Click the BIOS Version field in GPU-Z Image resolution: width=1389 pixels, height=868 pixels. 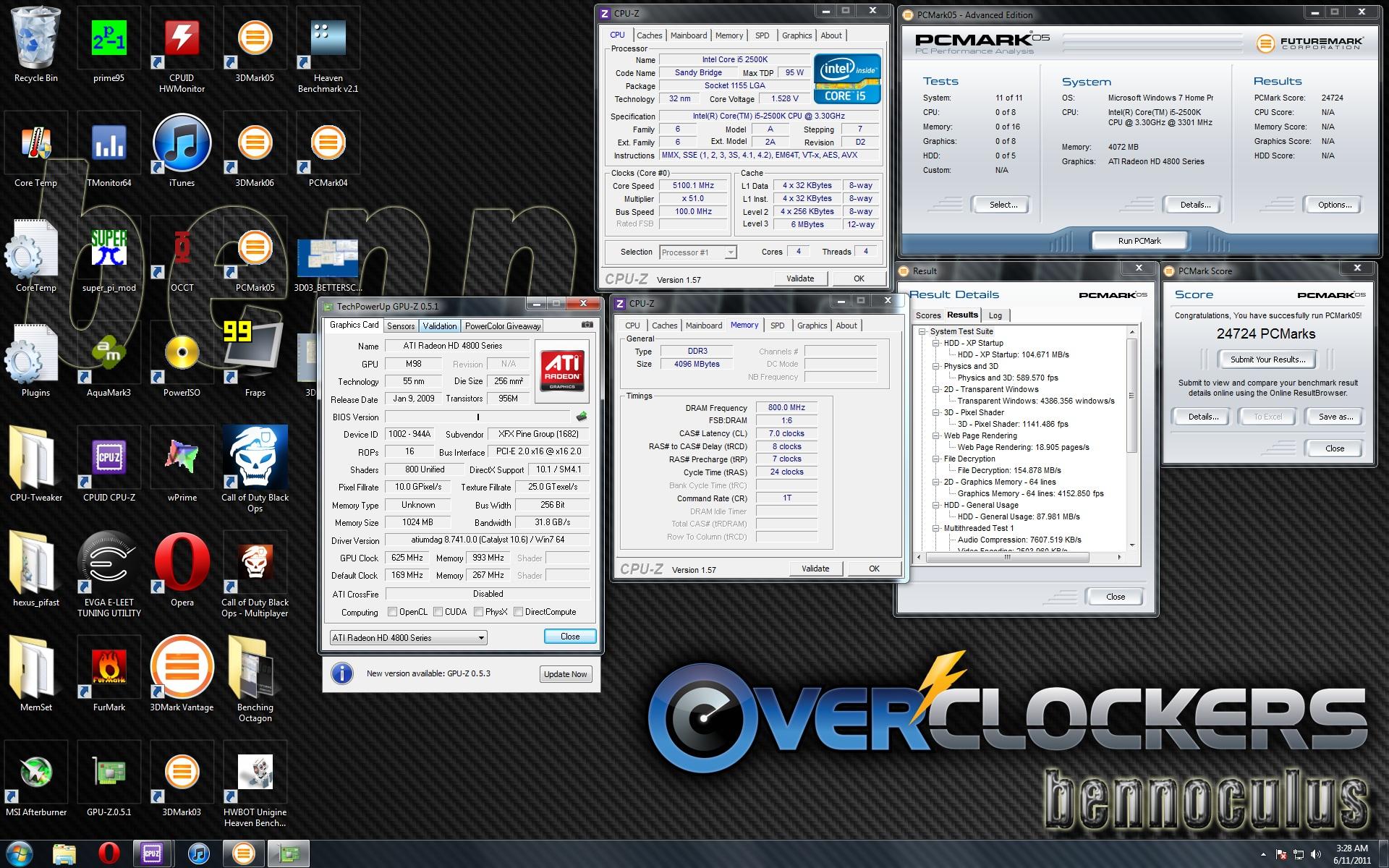point(477,417)
